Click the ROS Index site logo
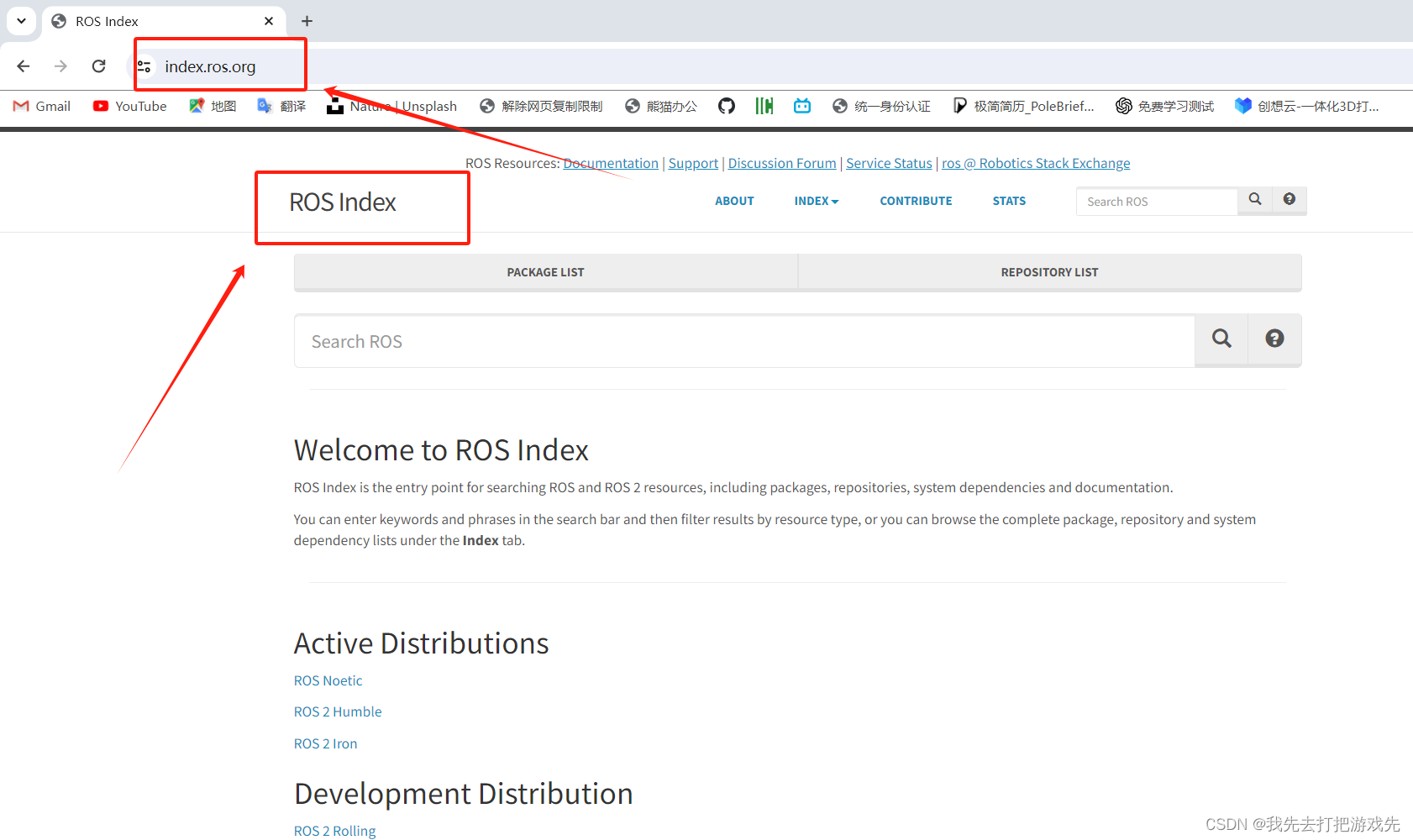 point(343,202)
